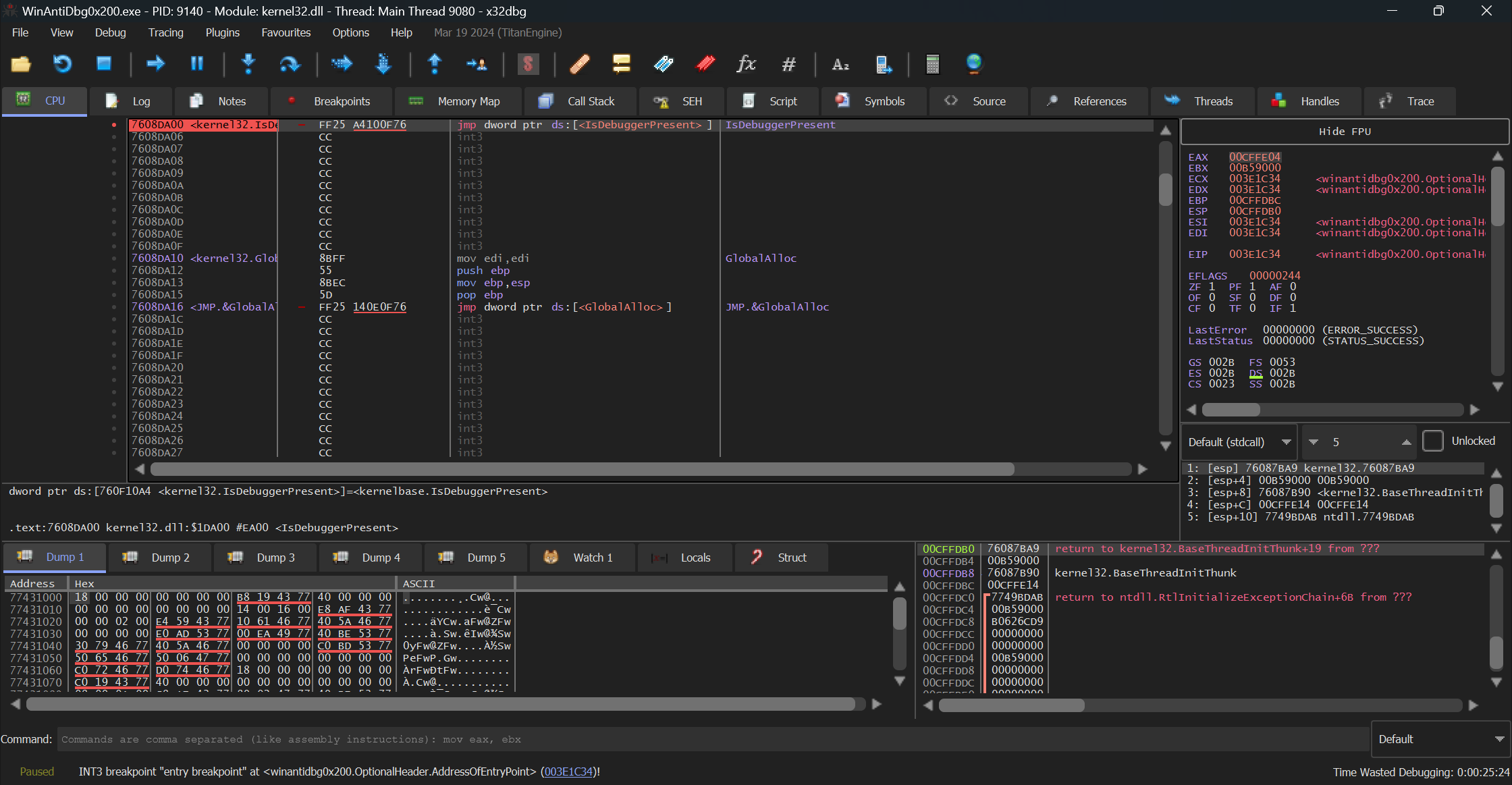
Task: Toggle the ZF flag value
Action: tap(1212, 287)
